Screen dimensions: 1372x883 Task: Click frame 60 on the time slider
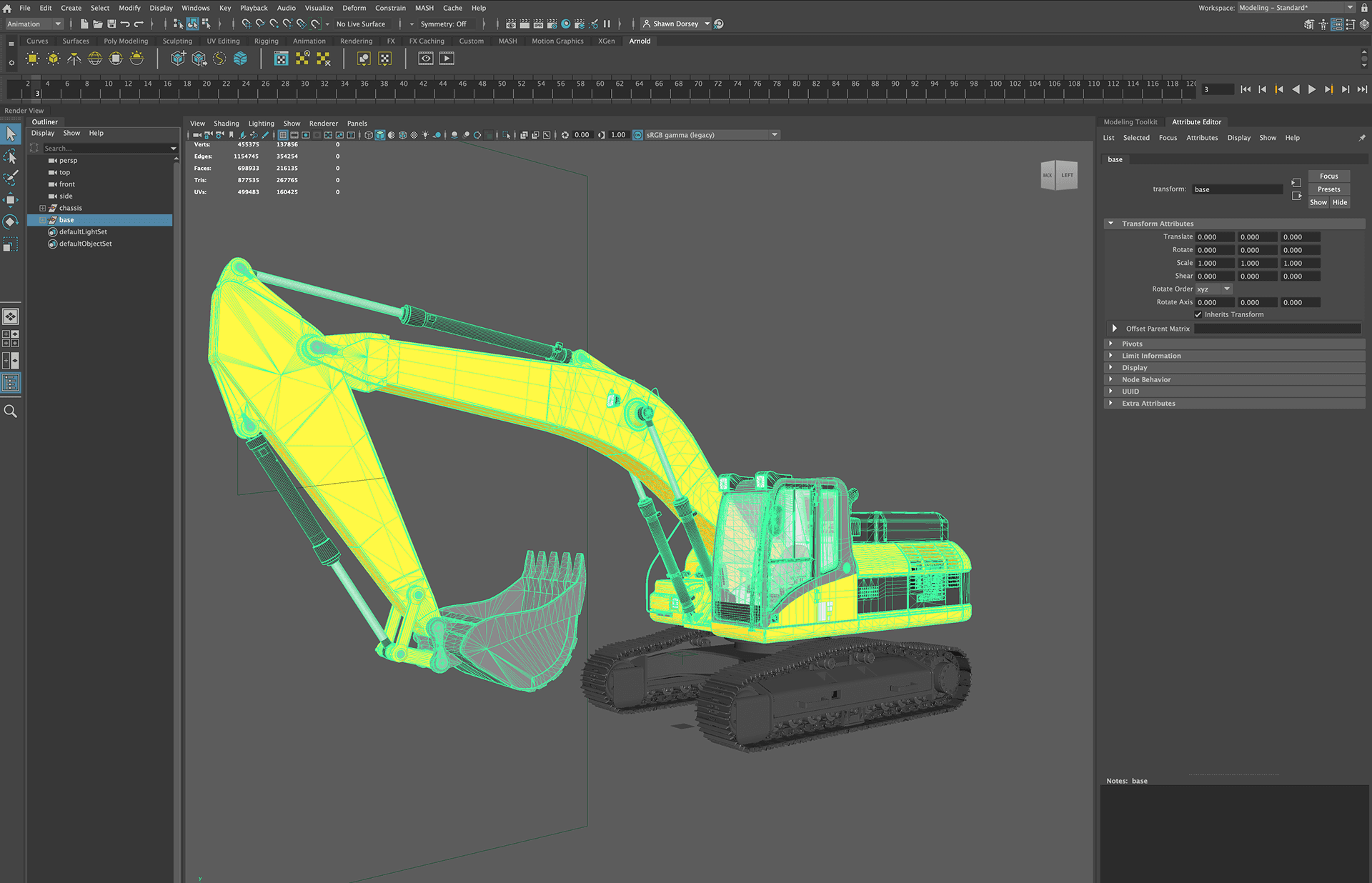(x=600, y=89)
